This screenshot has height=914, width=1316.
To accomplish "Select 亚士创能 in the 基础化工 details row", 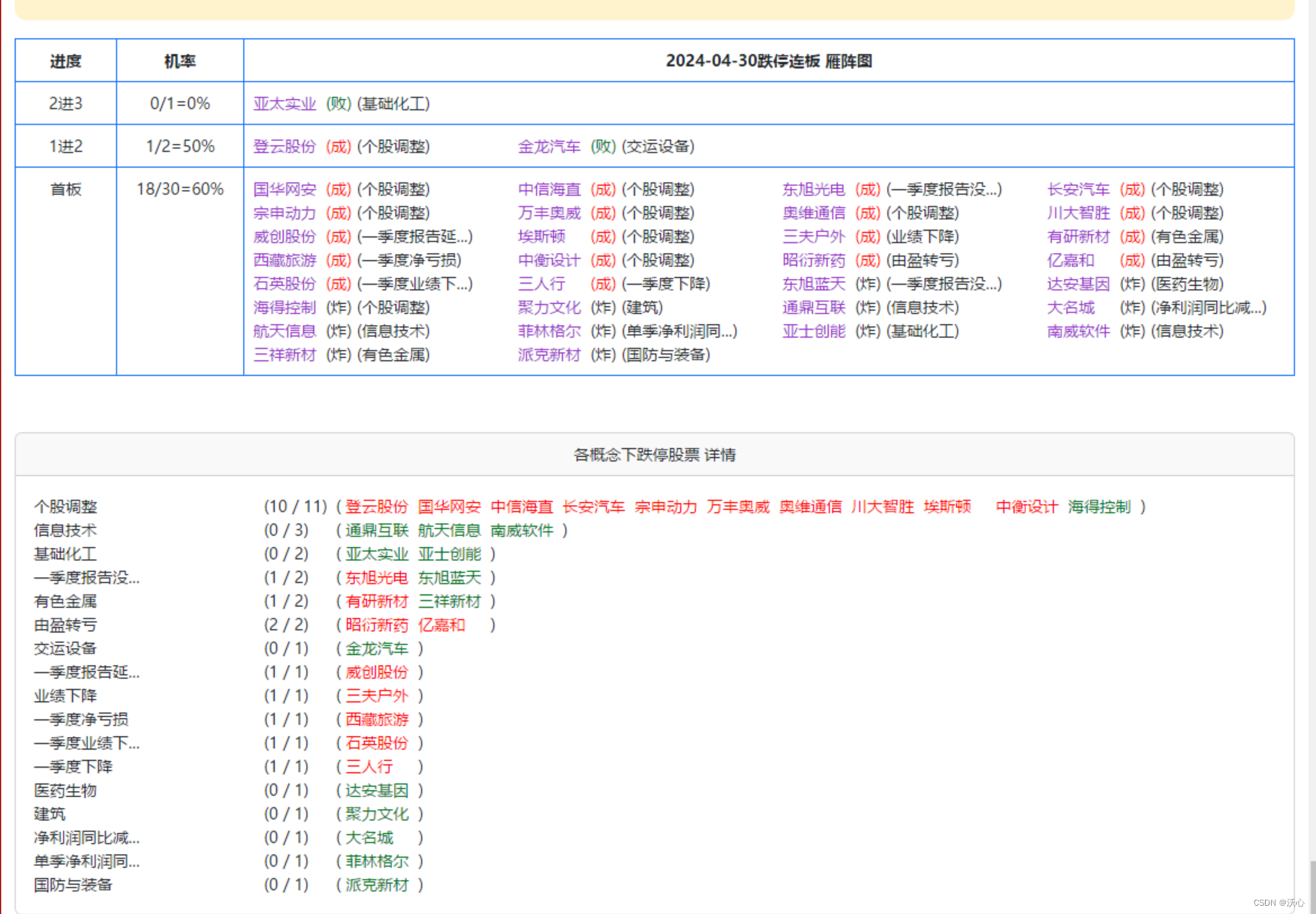I will [x=450, y=554].
